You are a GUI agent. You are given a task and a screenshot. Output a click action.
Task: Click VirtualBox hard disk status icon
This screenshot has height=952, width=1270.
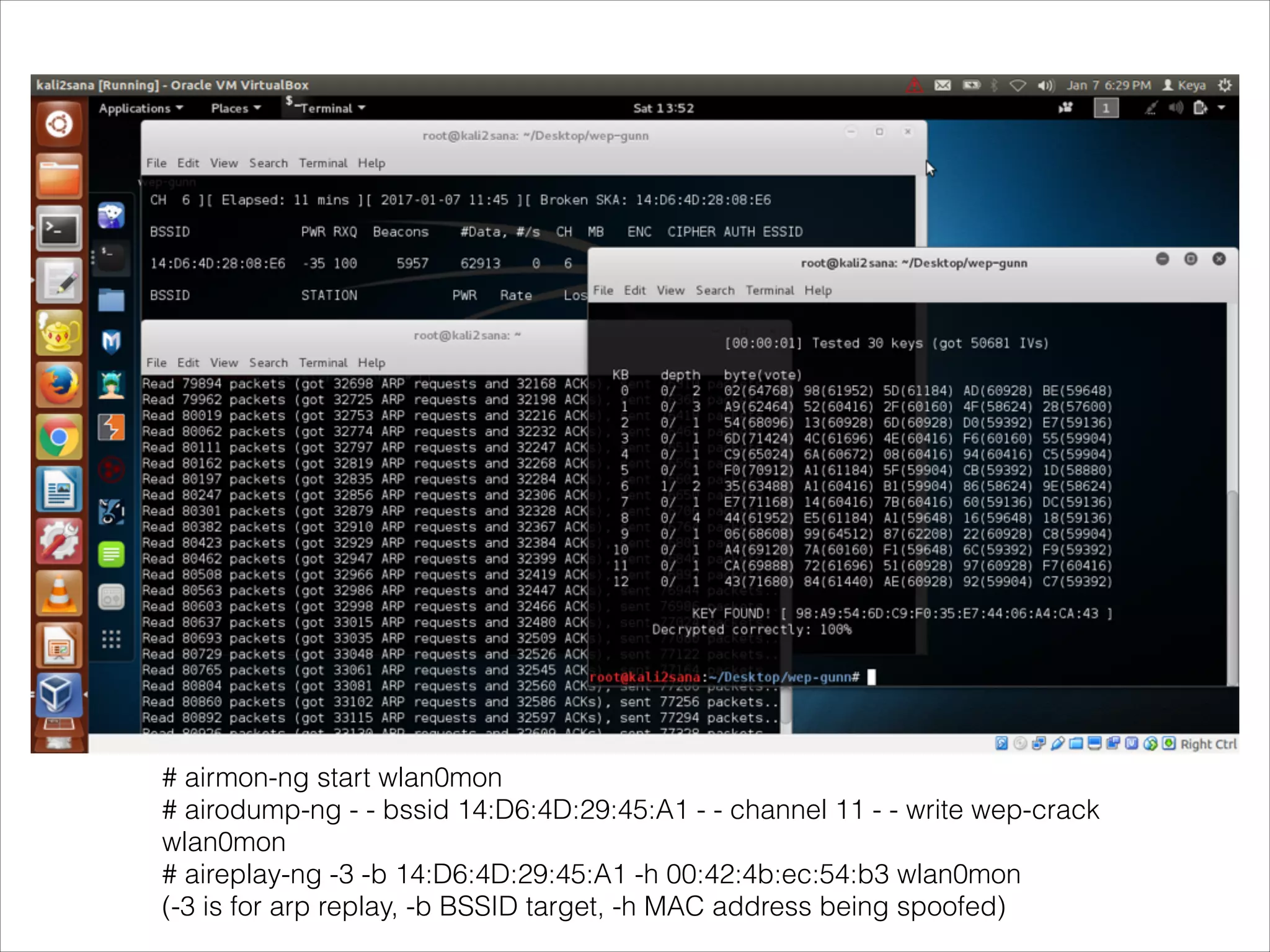(x=1001, y=743)
